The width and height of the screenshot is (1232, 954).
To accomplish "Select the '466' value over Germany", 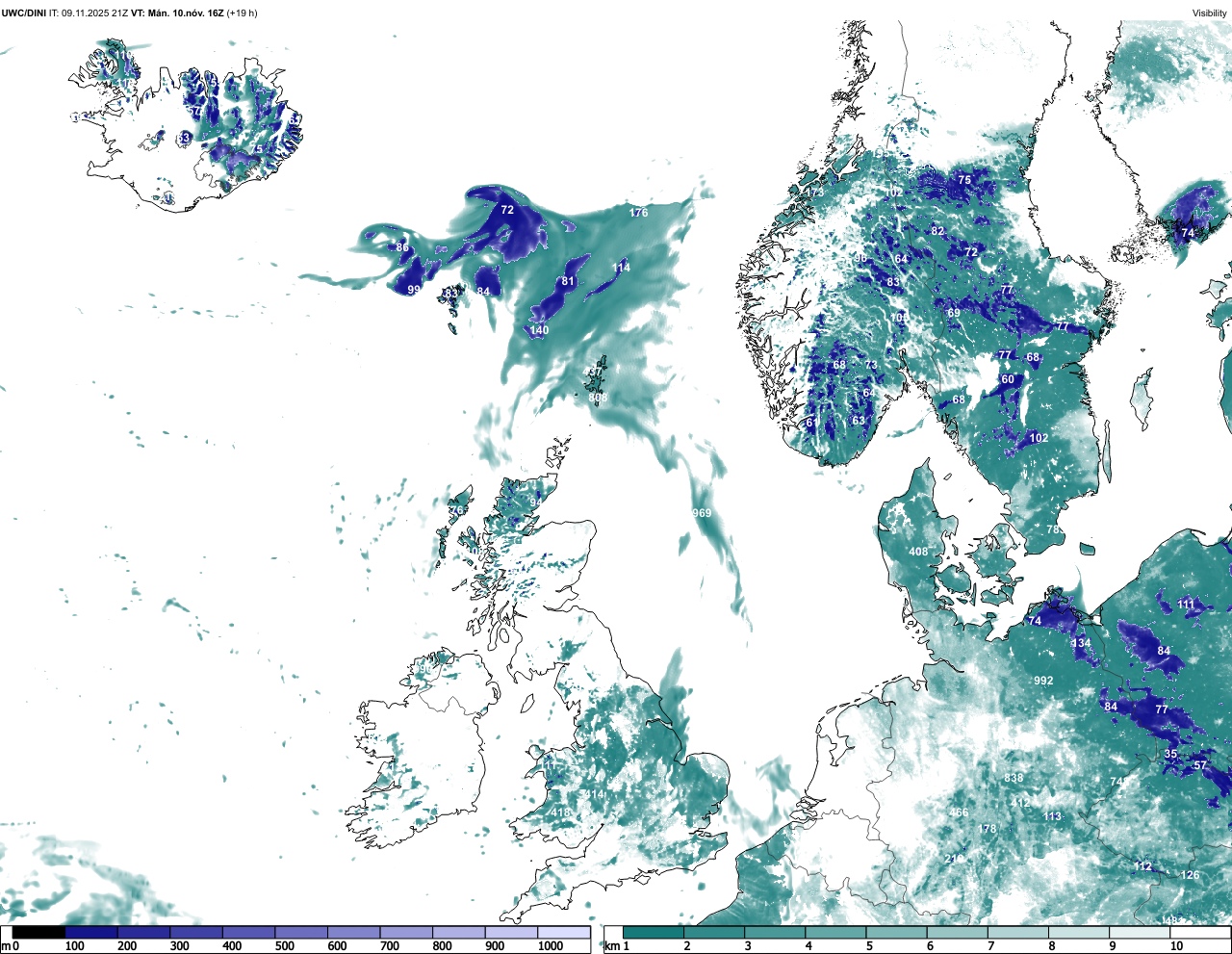I will point(959,812).
